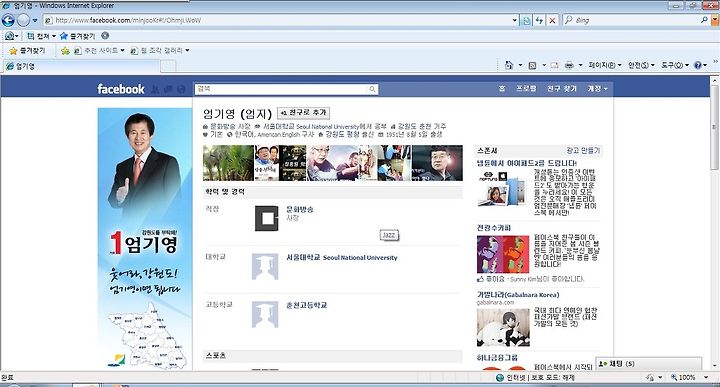Open 서울대학교 Seoul National University link

[342, 258]
